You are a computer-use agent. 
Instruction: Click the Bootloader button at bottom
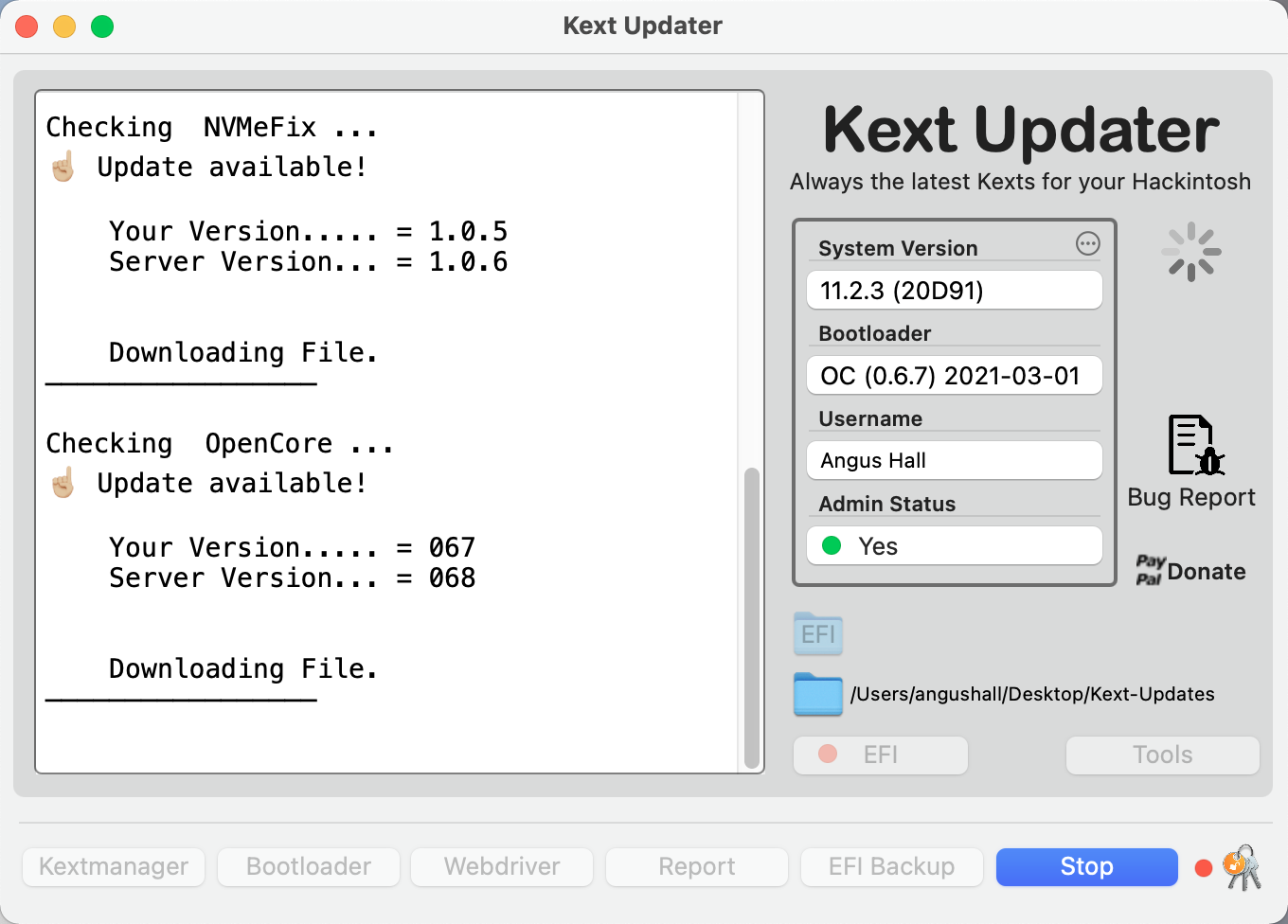click(x=309, y=866)
